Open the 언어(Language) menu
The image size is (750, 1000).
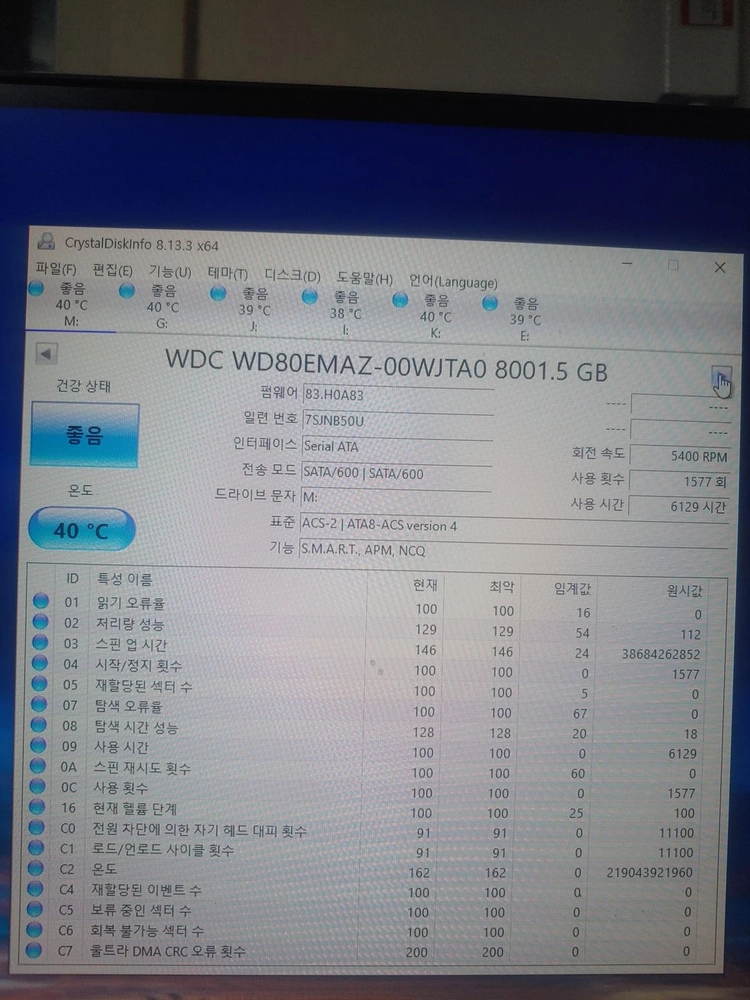click(x=453, y=281)
